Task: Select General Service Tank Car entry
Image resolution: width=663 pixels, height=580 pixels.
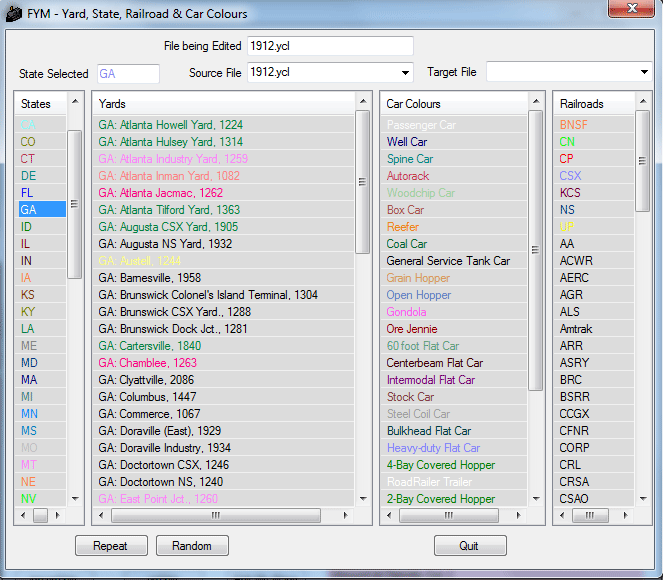Action: coord(454,260)
